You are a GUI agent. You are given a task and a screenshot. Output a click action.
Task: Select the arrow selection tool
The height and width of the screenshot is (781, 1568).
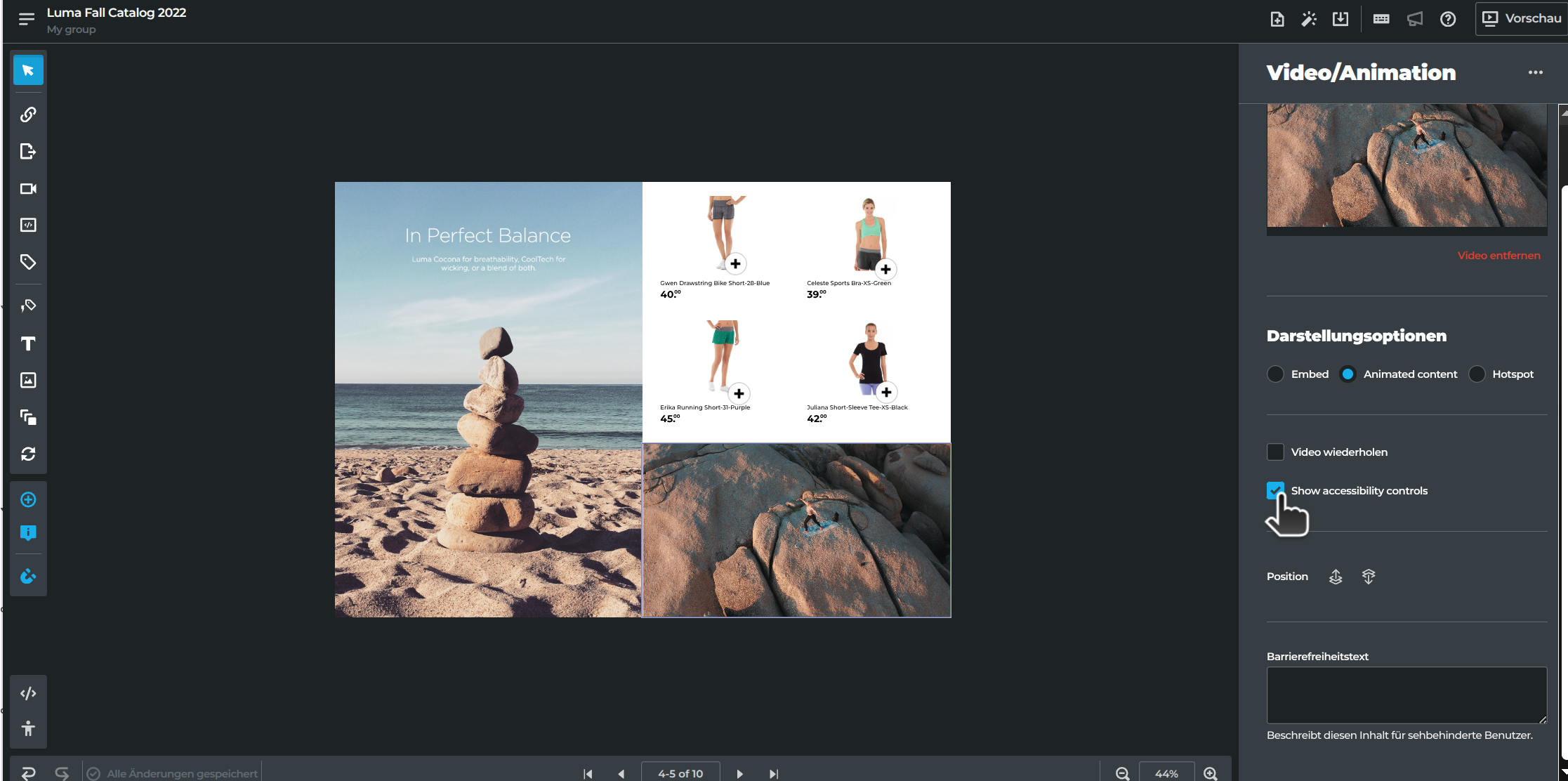point(28,70)
